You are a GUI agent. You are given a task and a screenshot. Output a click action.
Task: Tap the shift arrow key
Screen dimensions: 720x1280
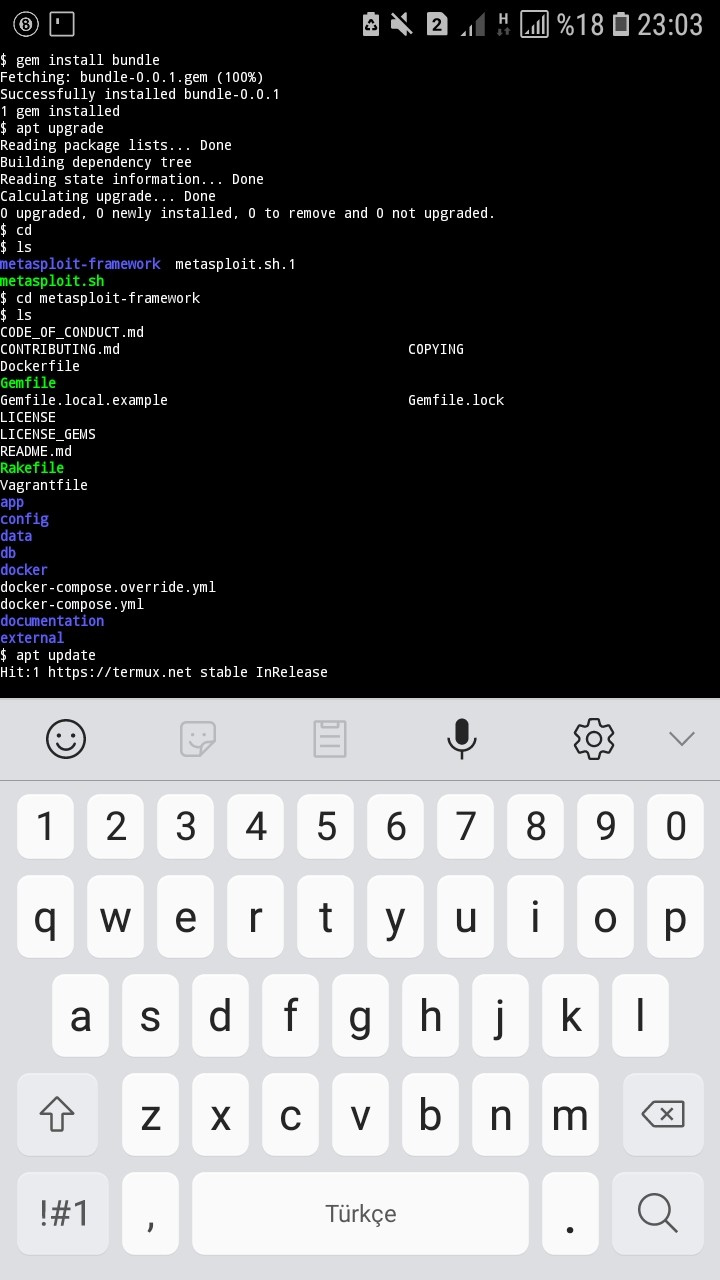point(57,1113)
